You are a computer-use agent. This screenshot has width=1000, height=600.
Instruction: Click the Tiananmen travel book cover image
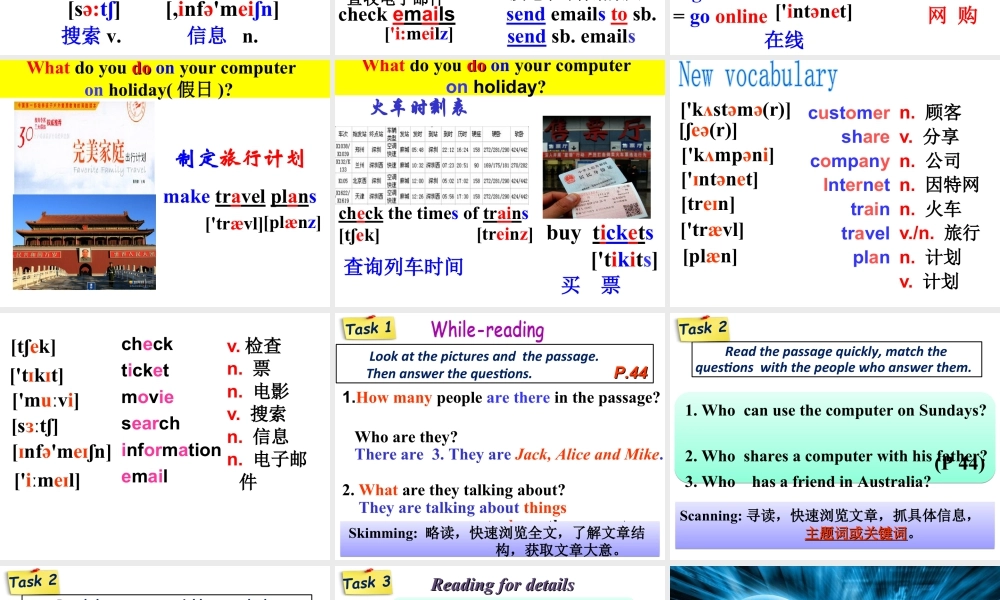pos(84,196)
